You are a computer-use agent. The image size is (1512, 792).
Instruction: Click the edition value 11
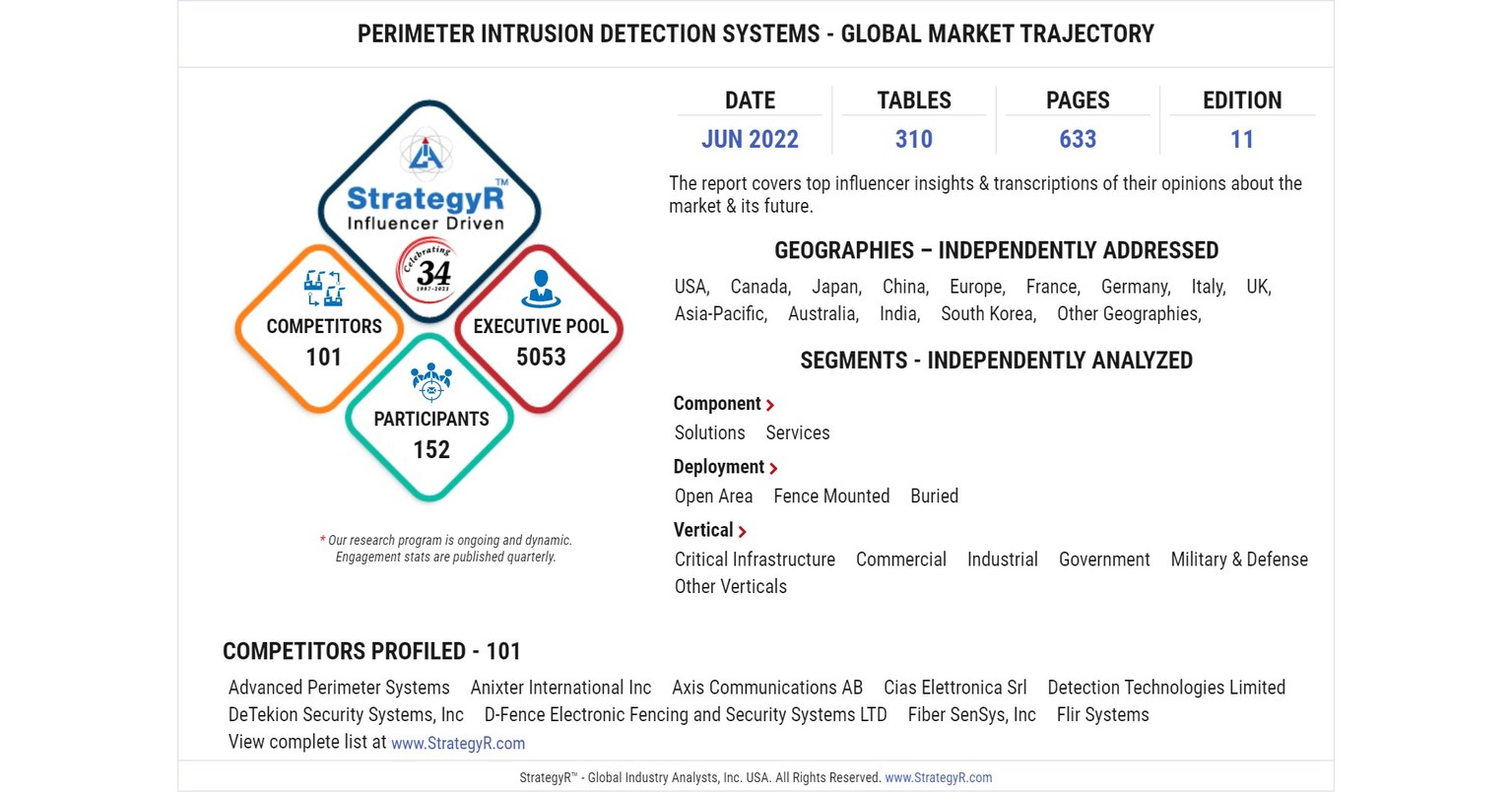point(1242,139)
